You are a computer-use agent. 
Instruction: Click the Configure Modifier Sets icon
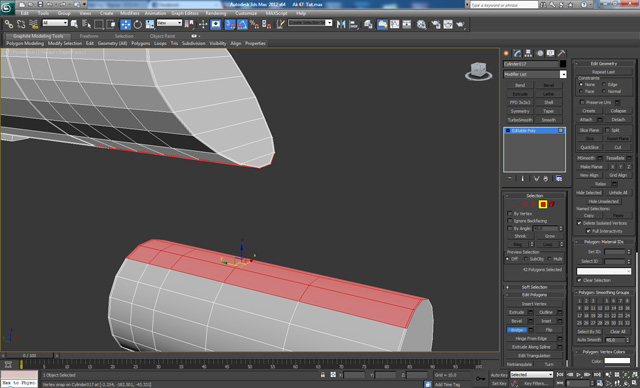click(x=559, y=179)
